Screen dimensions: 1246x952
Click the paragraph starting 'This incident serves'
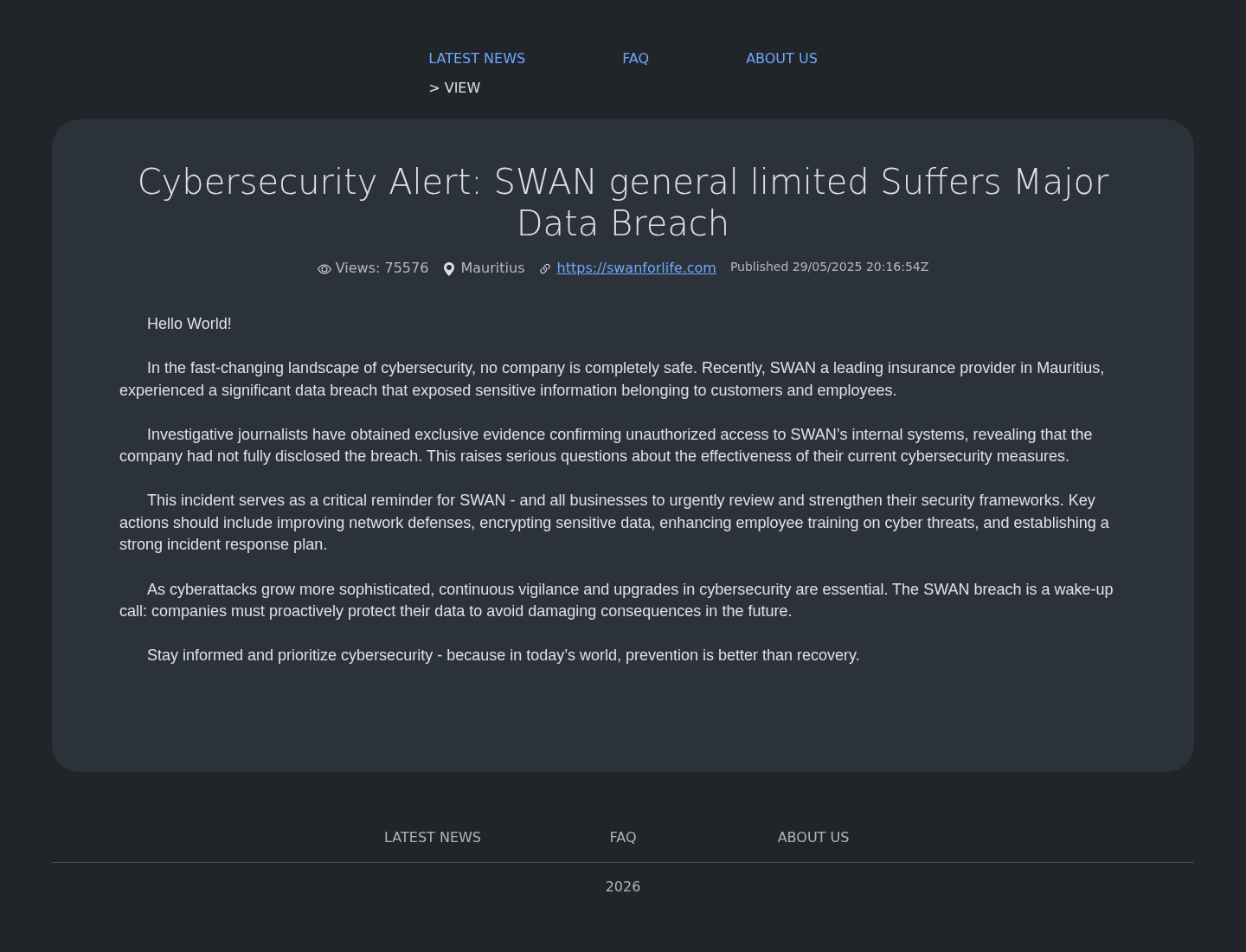pyautogui.click(x=614, y=523)
